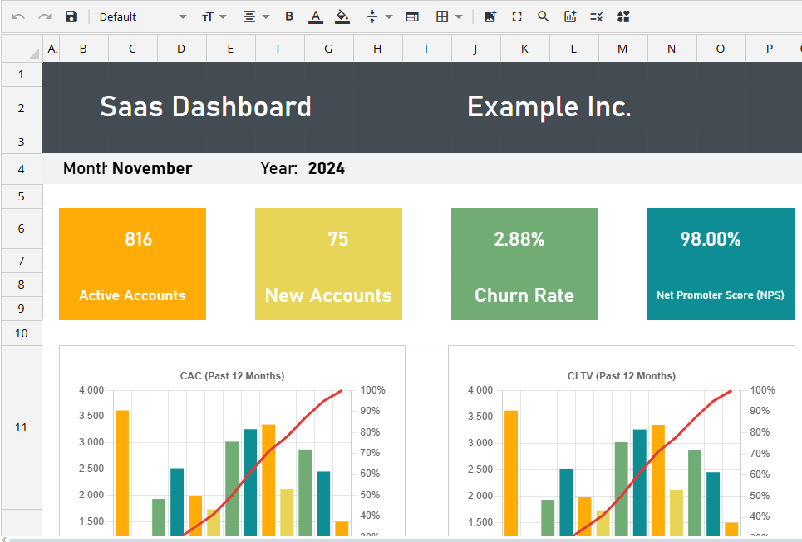Screen dimensions: 802x542
Task: Open search with the magnifying glass icon
Action: [543, 17]
